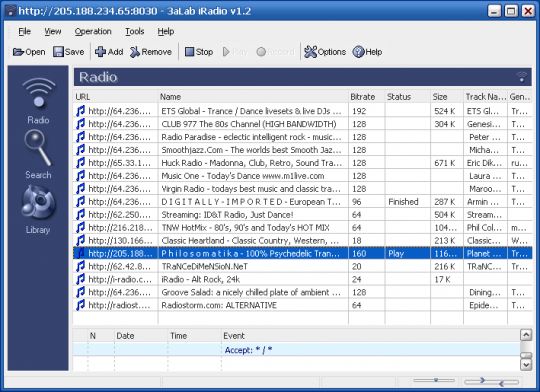Viewport: 540px width, 392px height.
Task: Sort by the Status column header
Action: click(x=407, y=97)
